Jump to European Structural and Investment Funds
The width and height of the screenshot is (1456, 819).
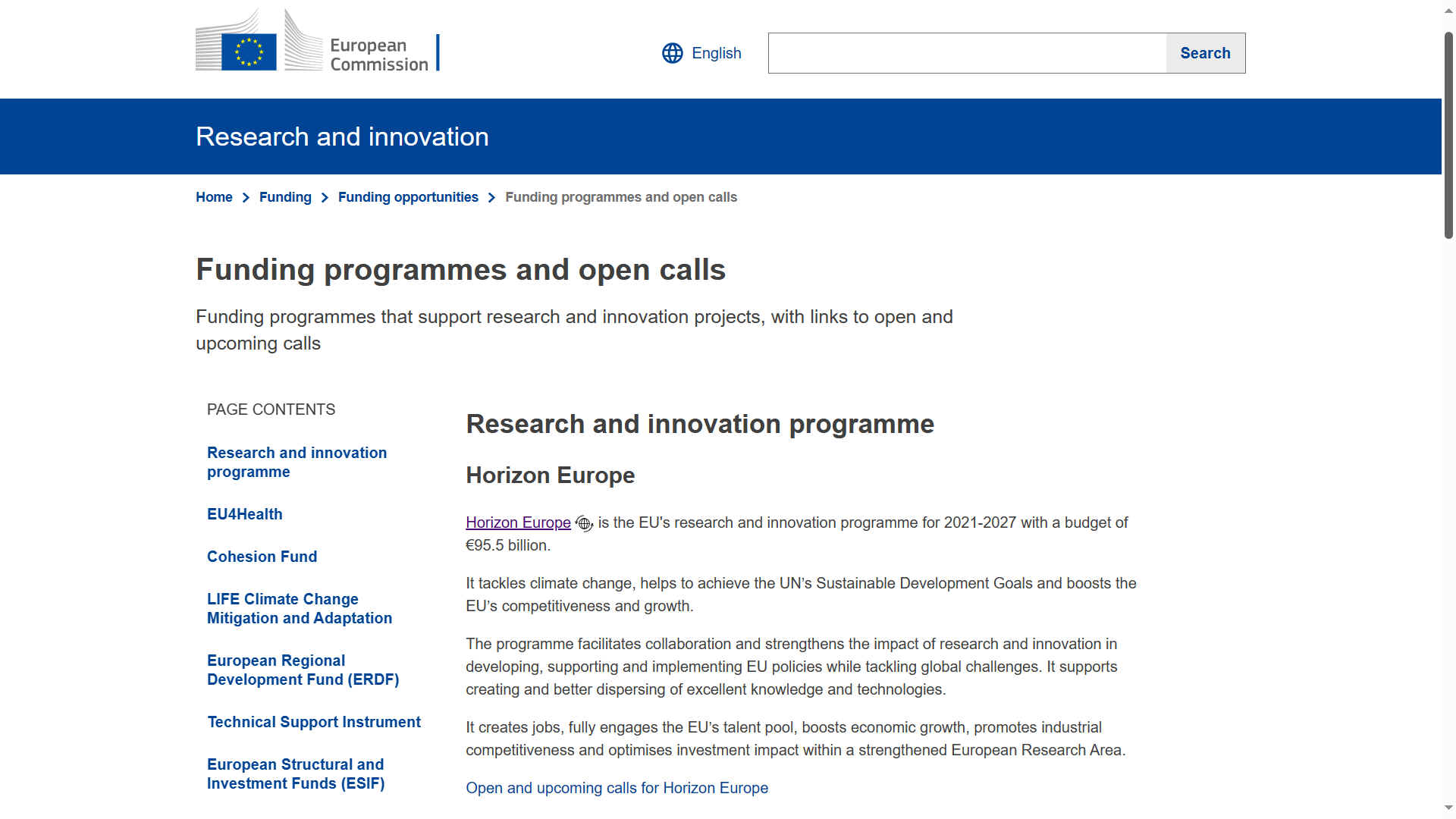[296, 773]
